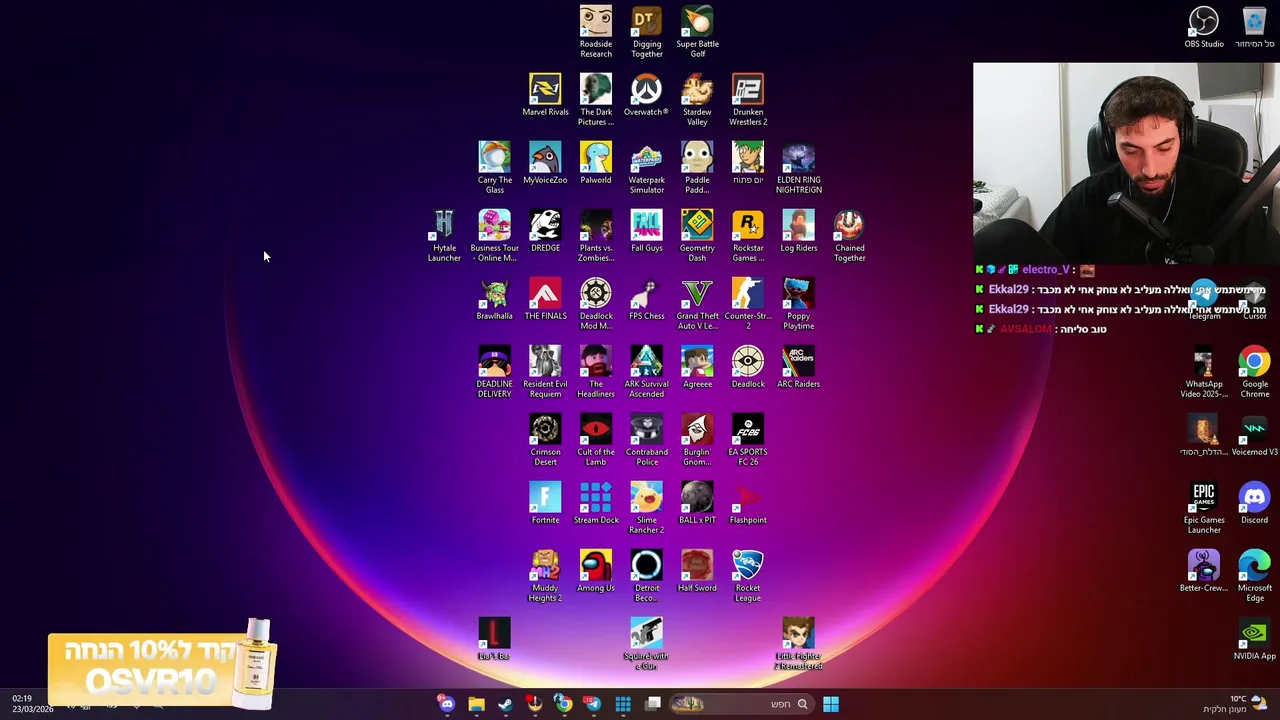Select the Brawlhalla desktop icon
This screenshot has width=1280, height=720.
(494, 300)
